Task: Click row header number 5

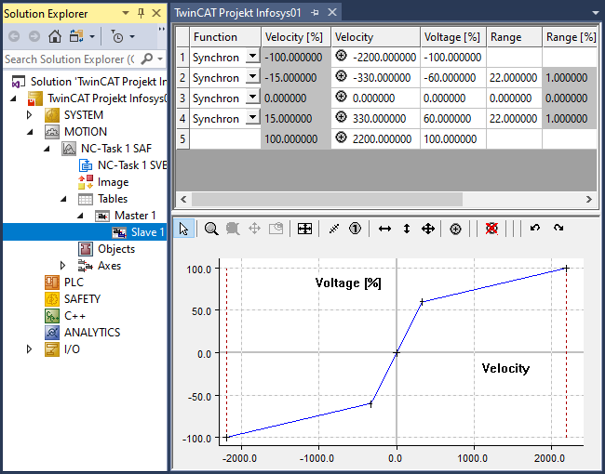Action: click(x=183, y=139)
